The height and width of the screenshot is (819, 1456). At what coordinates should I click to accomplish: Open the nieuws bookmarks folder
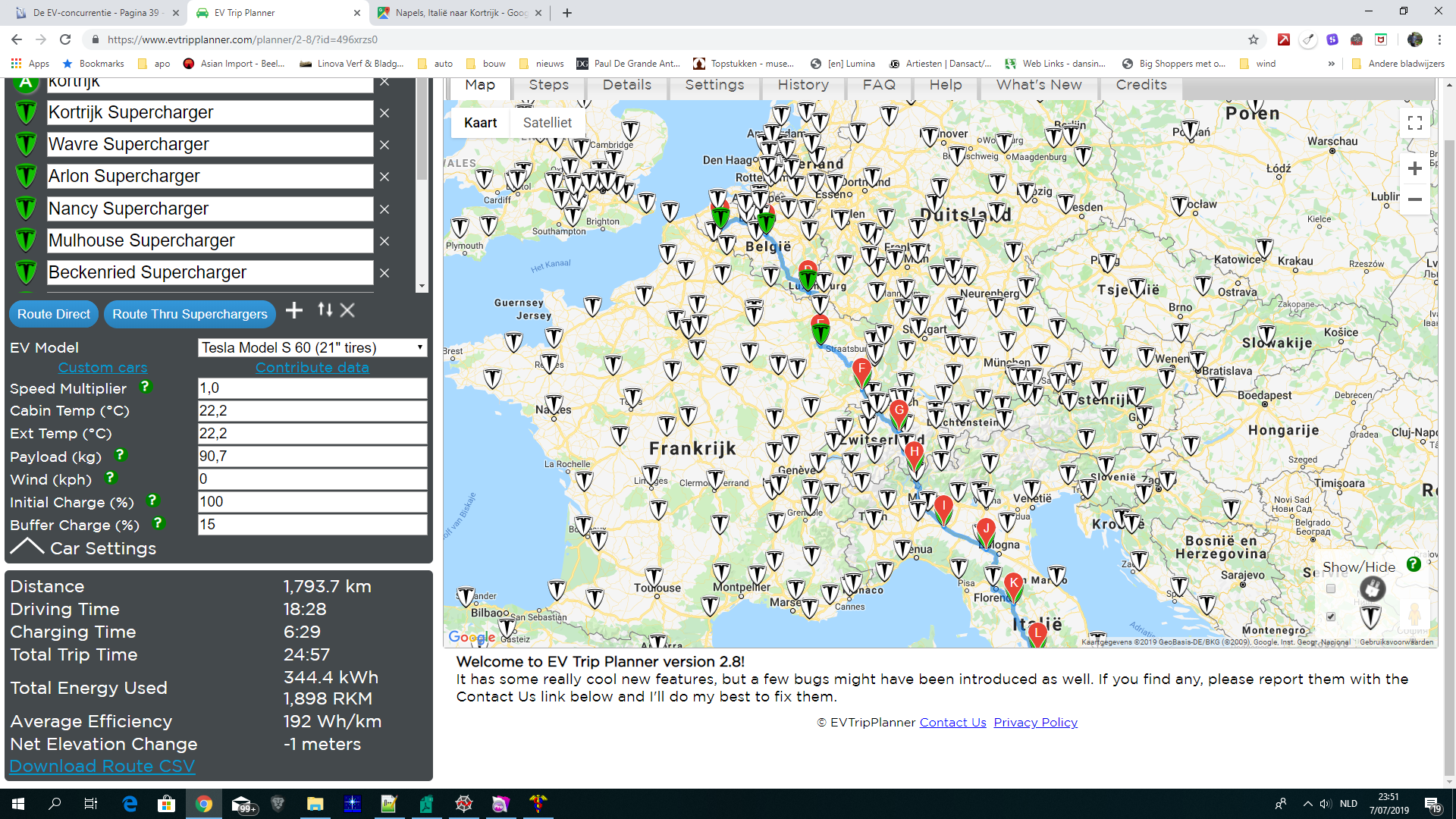541,64
